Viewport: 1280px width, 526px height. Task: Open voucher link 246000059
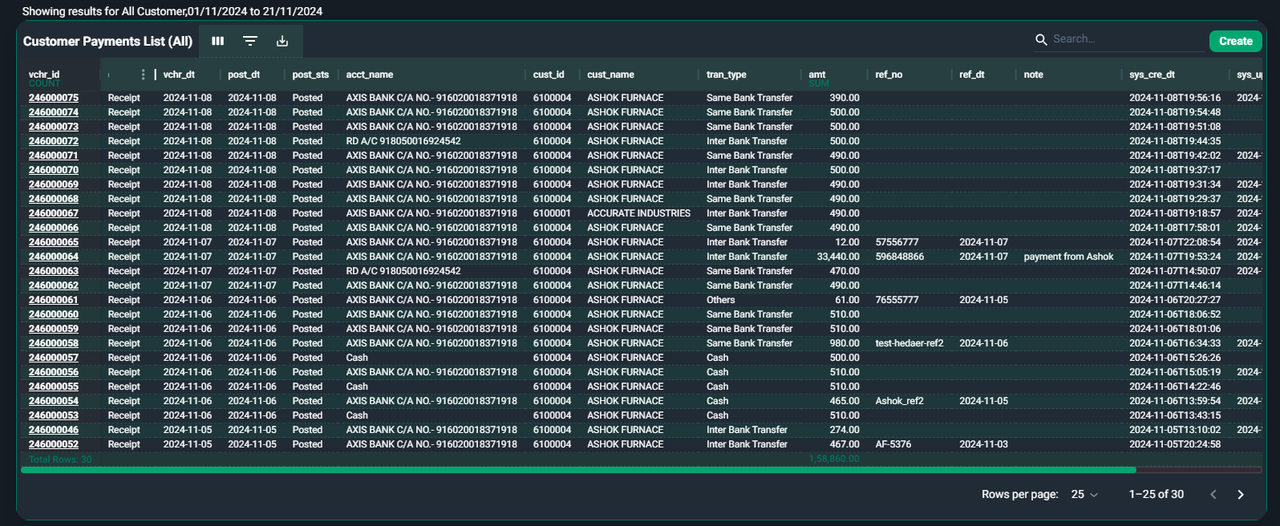[x=53, y=329]
